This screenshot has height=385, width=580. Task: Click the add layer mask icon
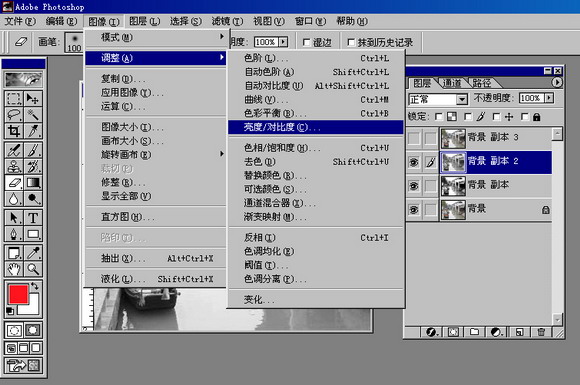coord(453,332)
